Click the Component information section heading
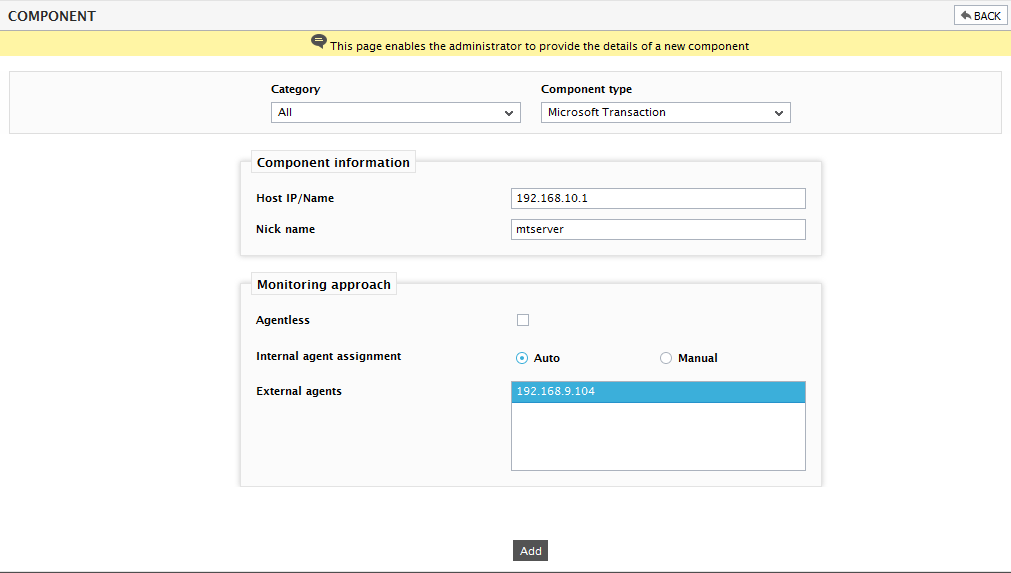This screenshot has width=1011, height=573. (333, 162)
